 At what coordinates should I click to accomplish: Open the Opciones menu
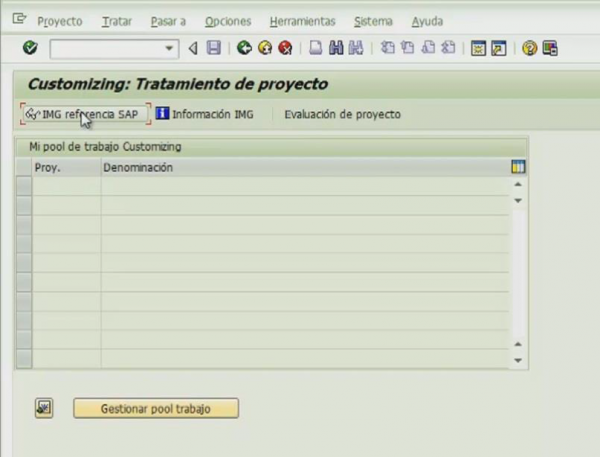click(x=228, y=21)
